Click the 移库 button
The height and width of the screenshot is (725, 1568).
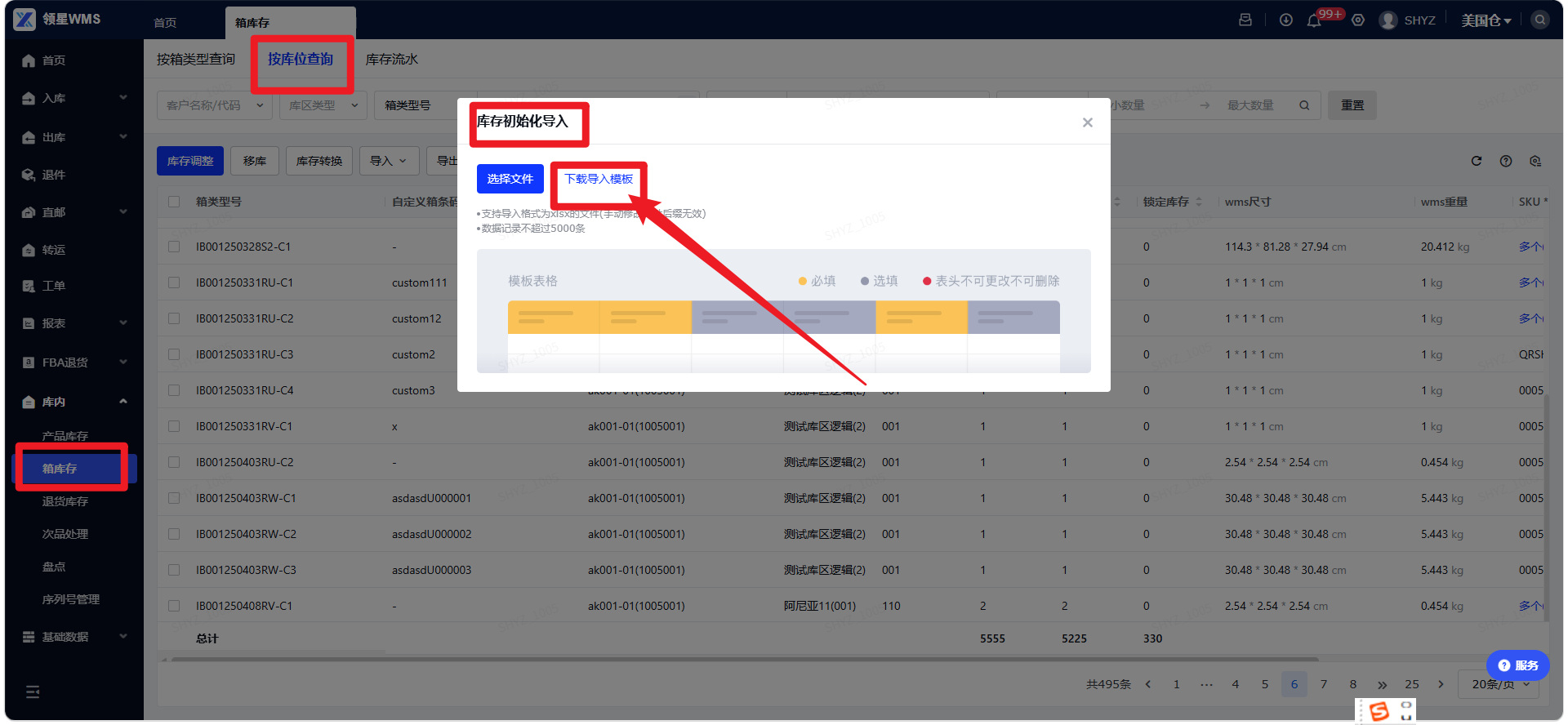point(255,161)
